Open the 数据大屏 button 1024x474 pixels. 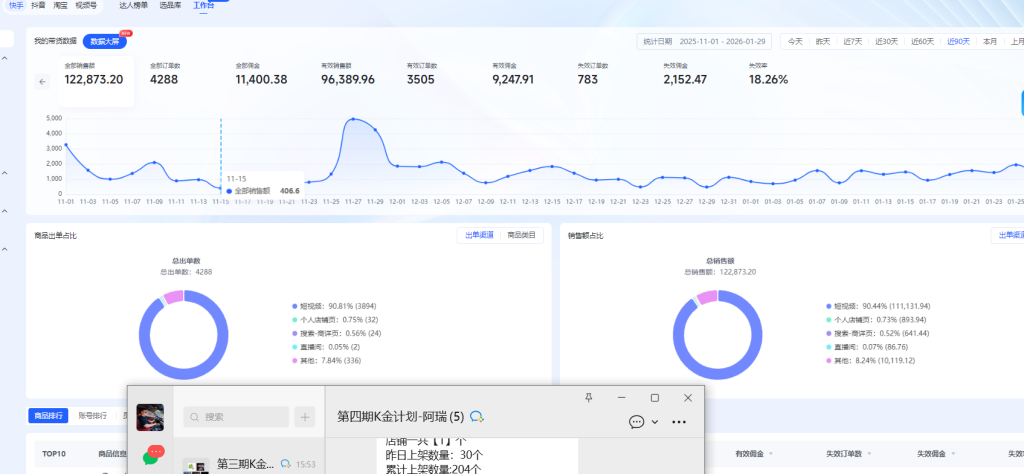pos(102,41)
